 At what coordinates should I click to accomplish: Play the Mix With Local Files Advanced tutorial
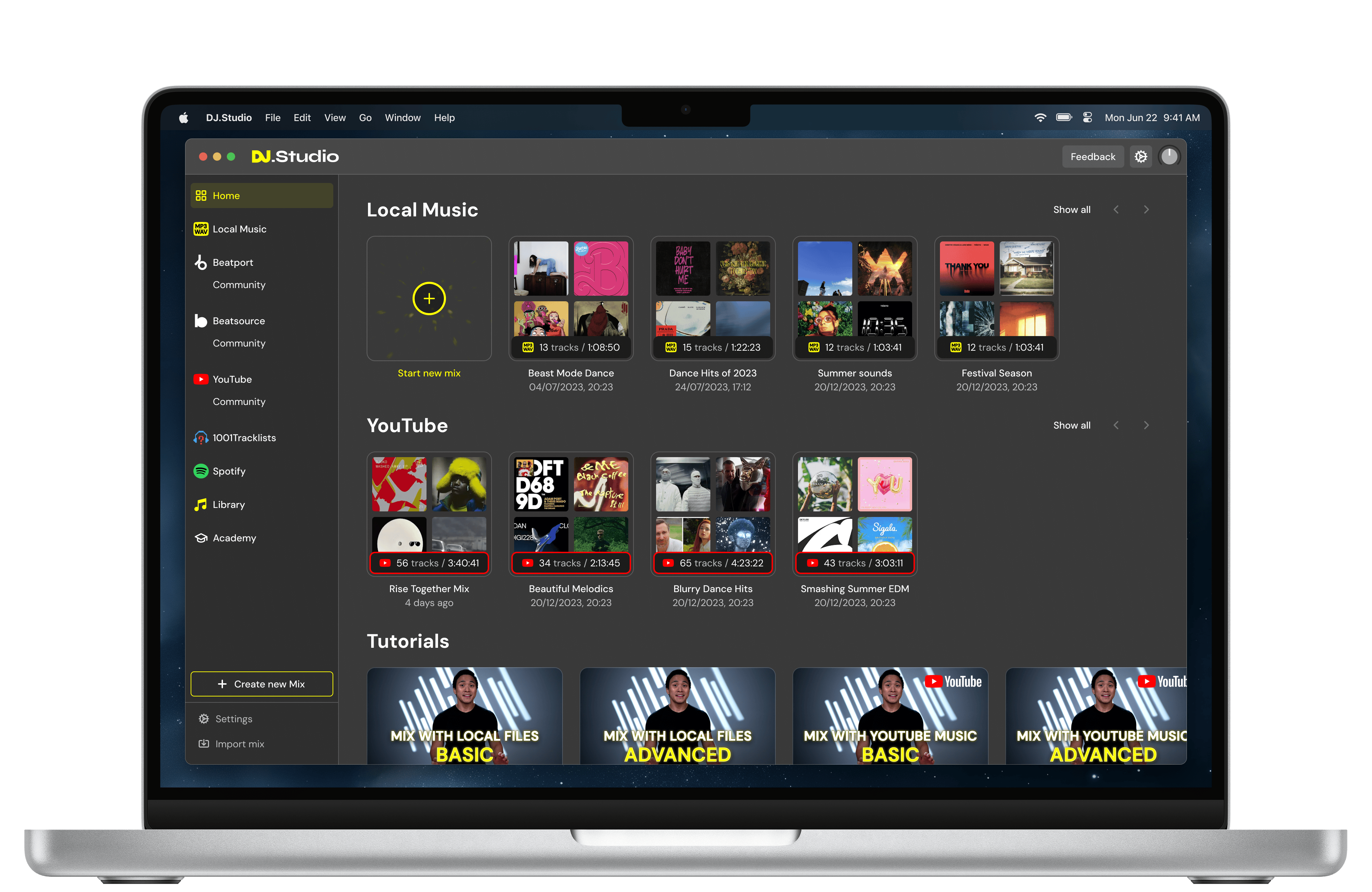677,716
